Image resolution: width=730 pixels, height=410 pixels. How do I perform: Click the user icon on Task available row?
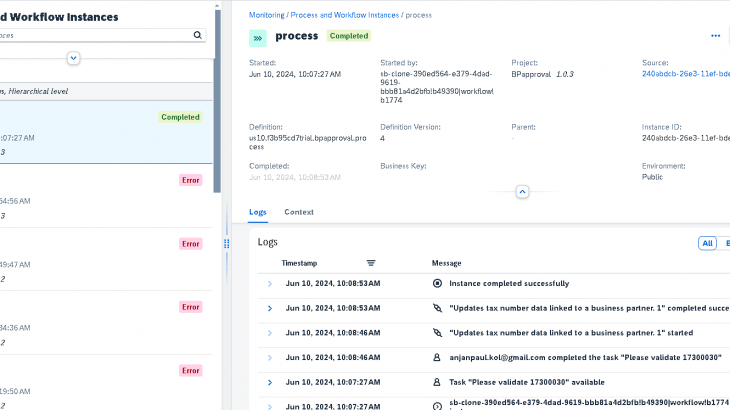(x=437, y=382)
